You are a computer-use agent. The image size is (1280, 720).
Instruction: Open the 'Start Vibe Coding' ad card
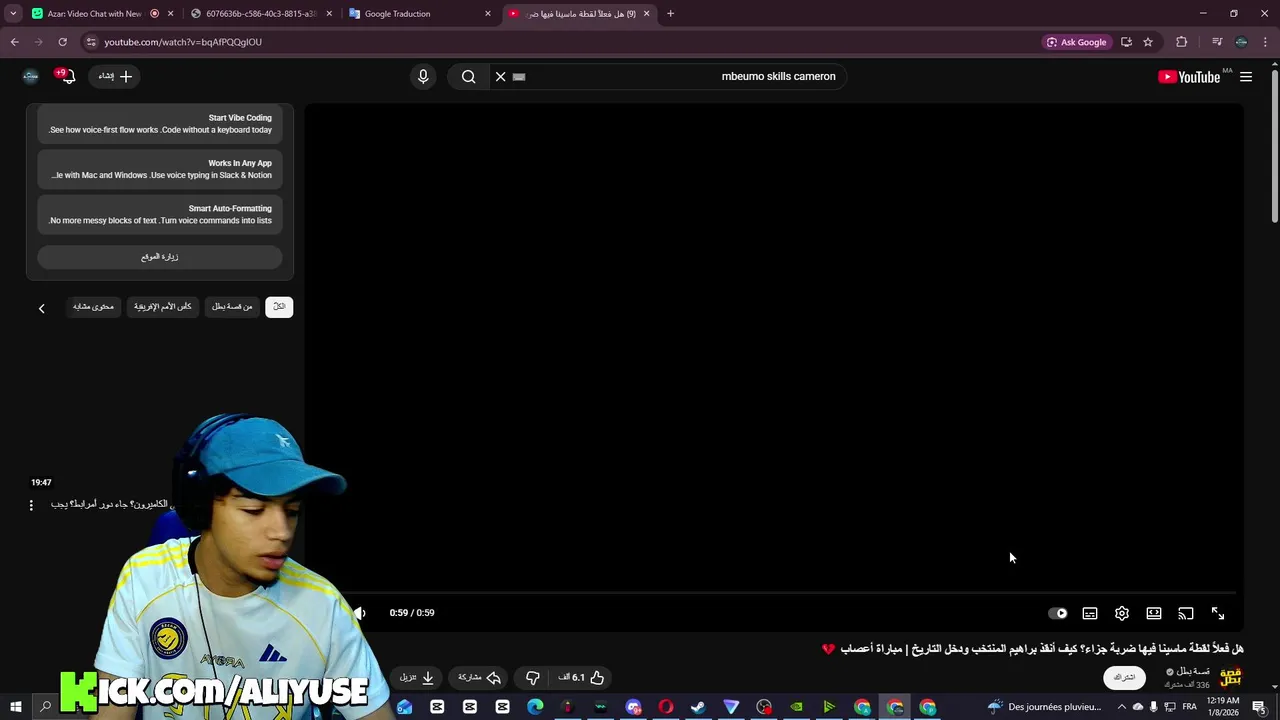pyautogui.click(x=160, y=124)
